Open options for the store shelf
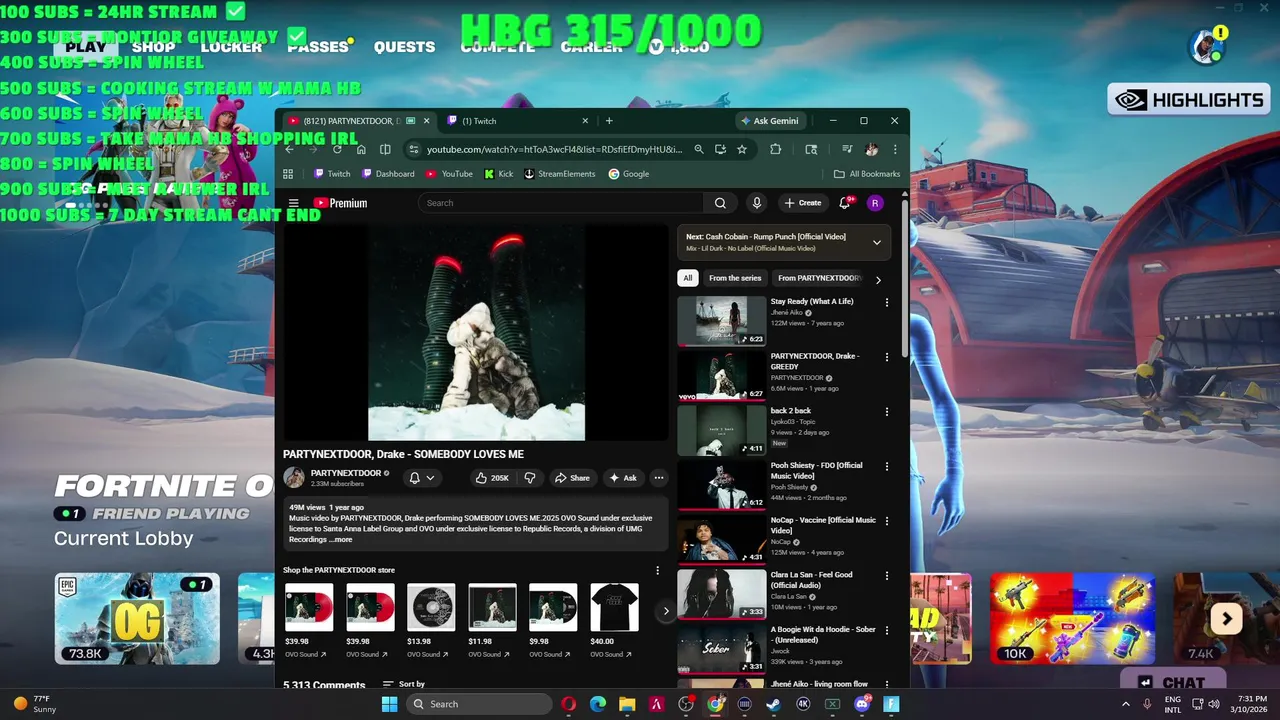This screenshot has height=720, width=1280. 658,570
